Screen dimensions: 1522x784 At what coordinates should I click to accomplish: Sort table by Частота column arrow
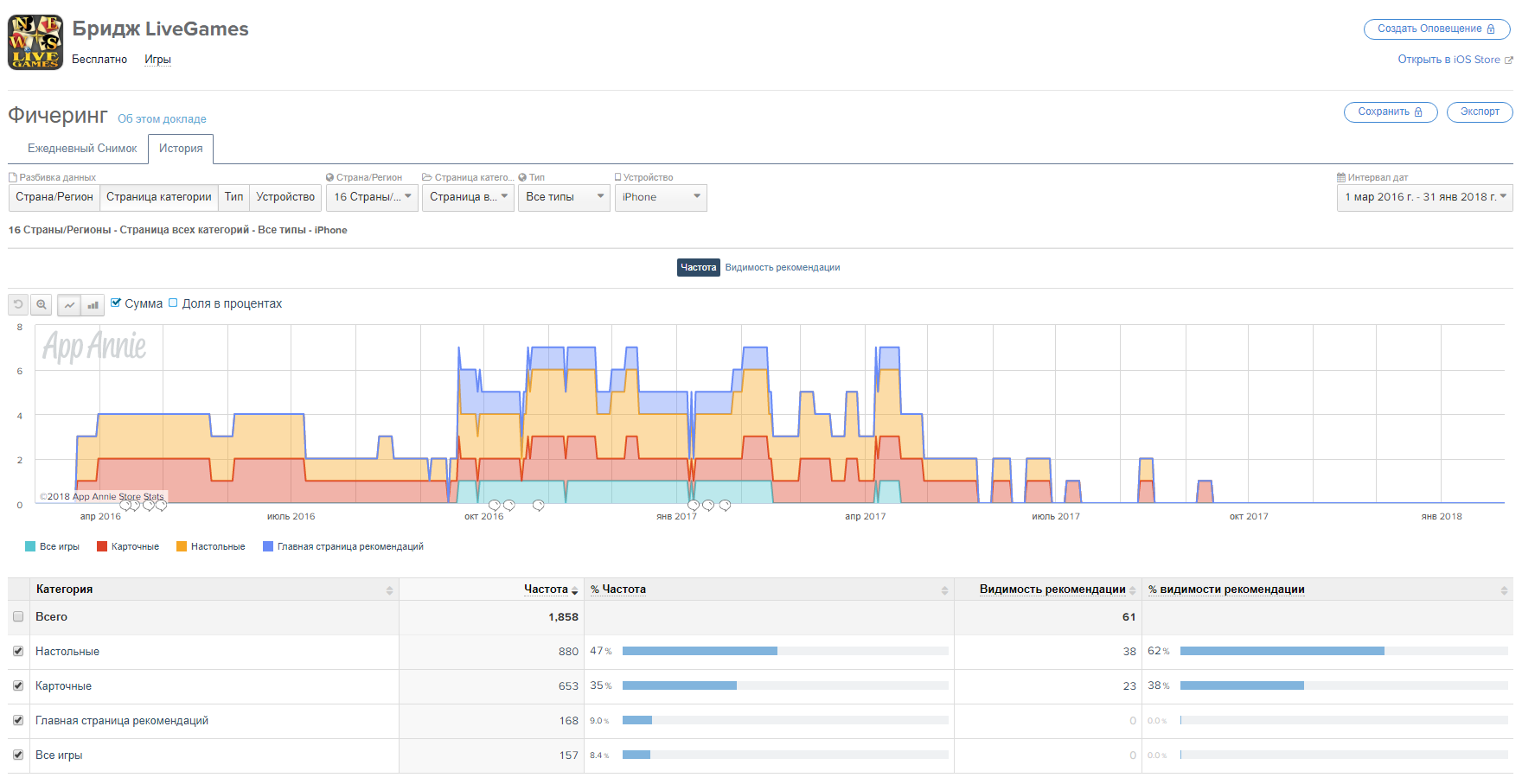click(574, 590)
